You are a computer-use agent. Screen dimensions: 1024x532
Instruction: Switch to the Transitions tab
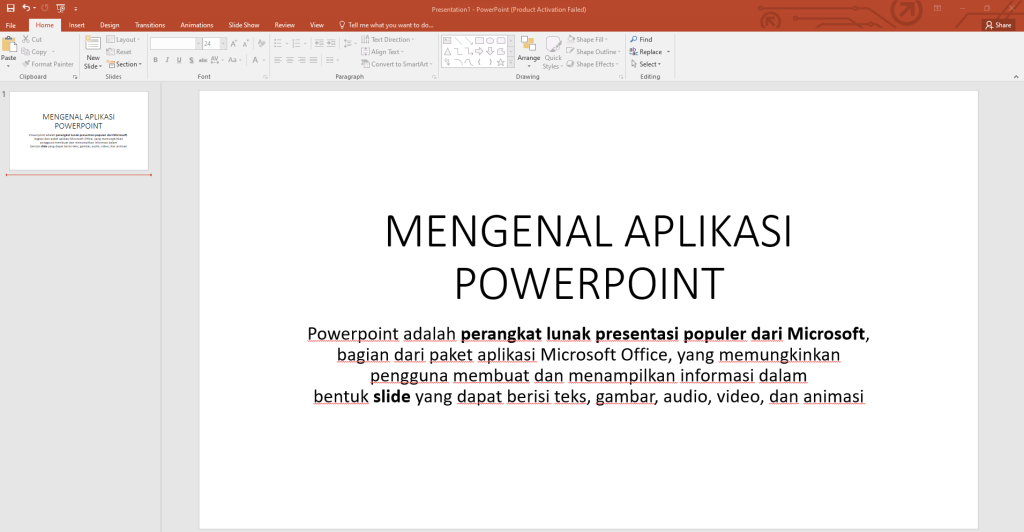[150, 24]
